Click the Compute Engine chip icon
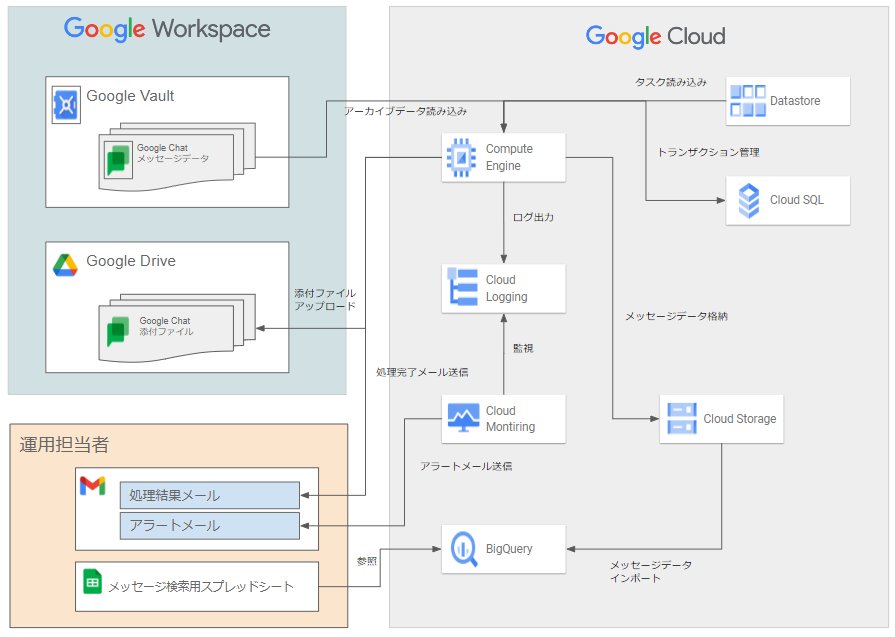The image size is (895, 637). (x=461, y=158)
